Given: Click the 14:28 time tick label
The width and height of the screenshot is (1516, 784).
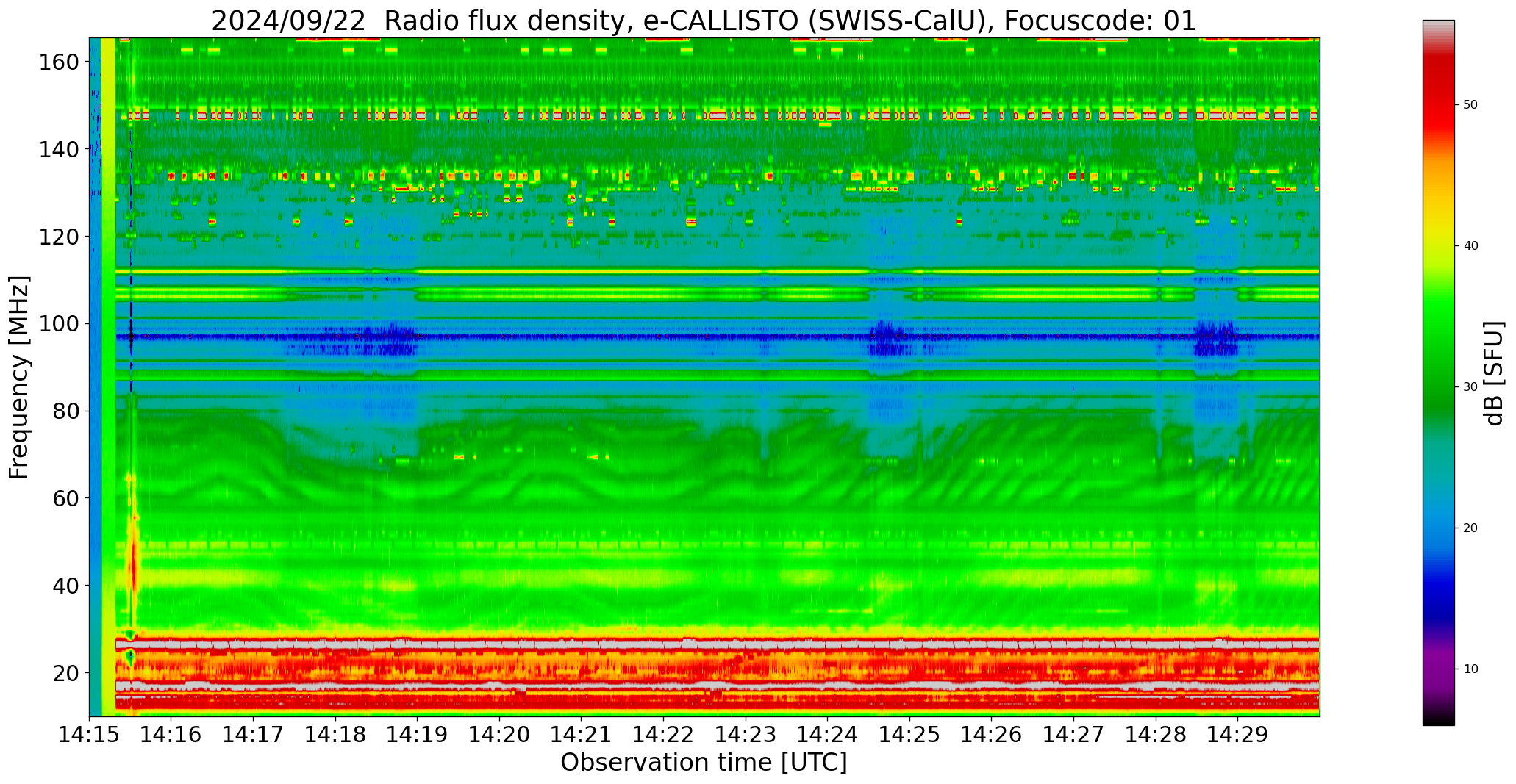Looking at the screenshot, I should tap(1155, 734).
